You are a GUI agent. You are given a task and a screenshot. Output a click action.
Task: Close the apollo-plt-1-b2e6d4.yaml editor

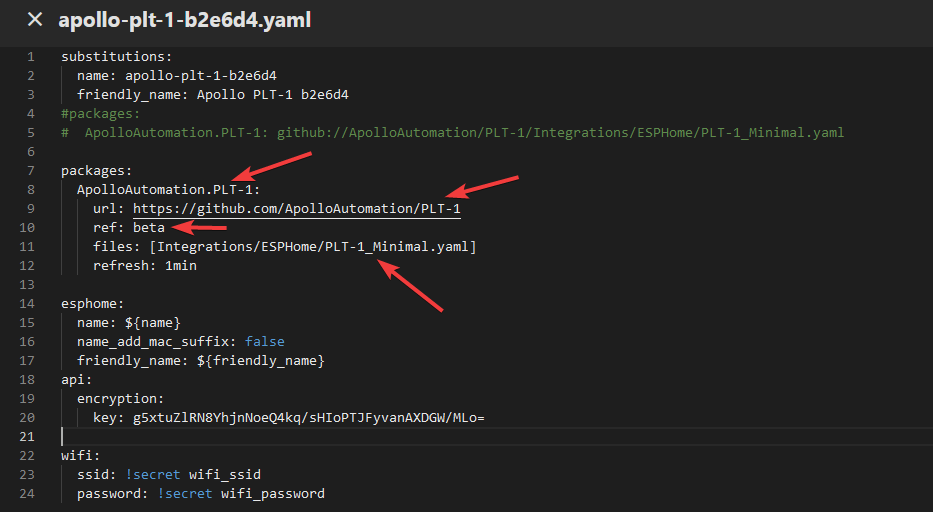click(x=35, y=19)
